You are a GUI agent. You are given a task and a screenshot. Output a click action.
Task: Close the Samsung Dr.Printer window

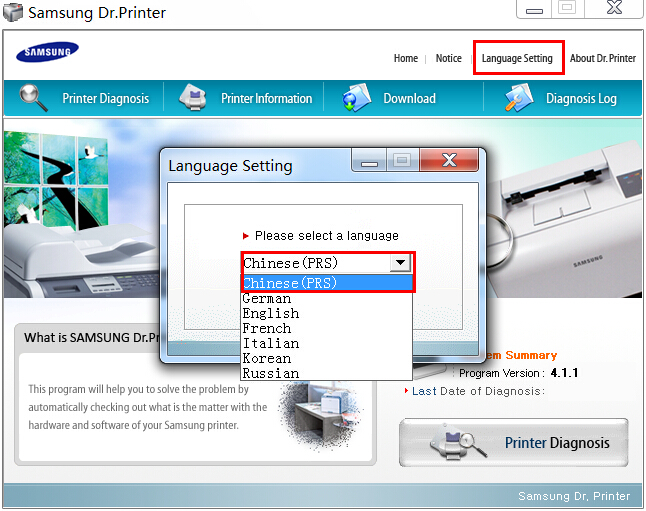tap(614, 8)
